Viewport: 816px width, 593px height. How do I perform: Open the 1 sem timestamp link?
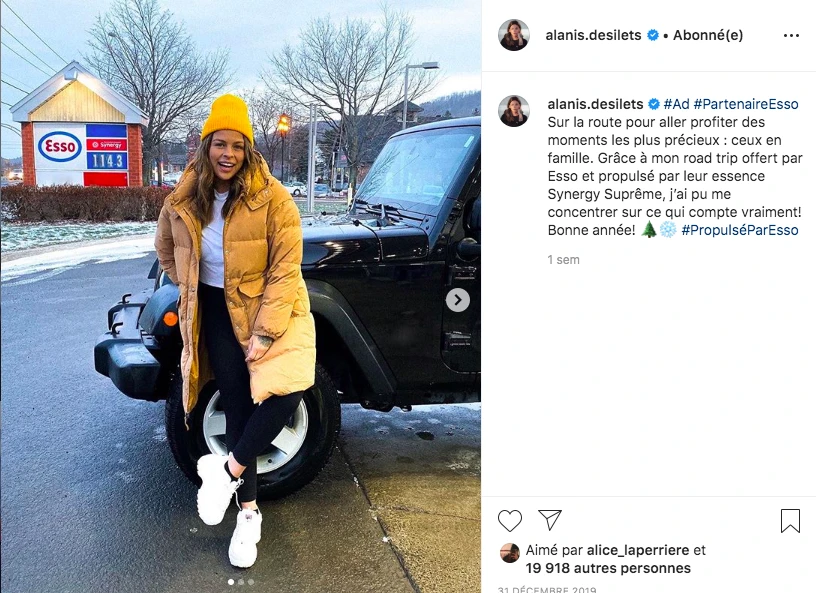tap(563, 260)
